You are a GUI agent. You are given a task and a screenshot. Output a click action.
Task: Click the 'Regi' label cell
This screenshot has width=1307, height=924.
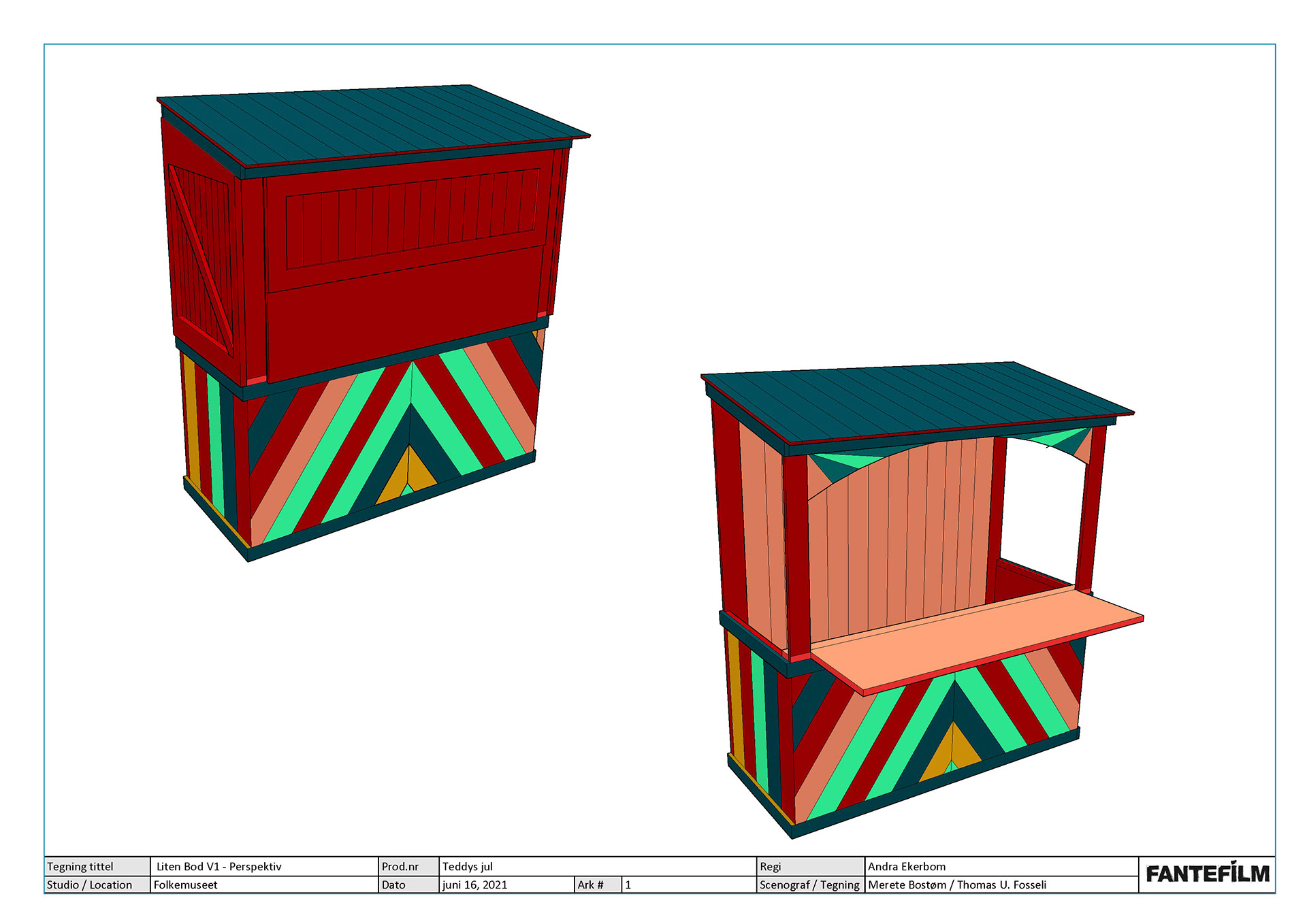pos(770,866)
